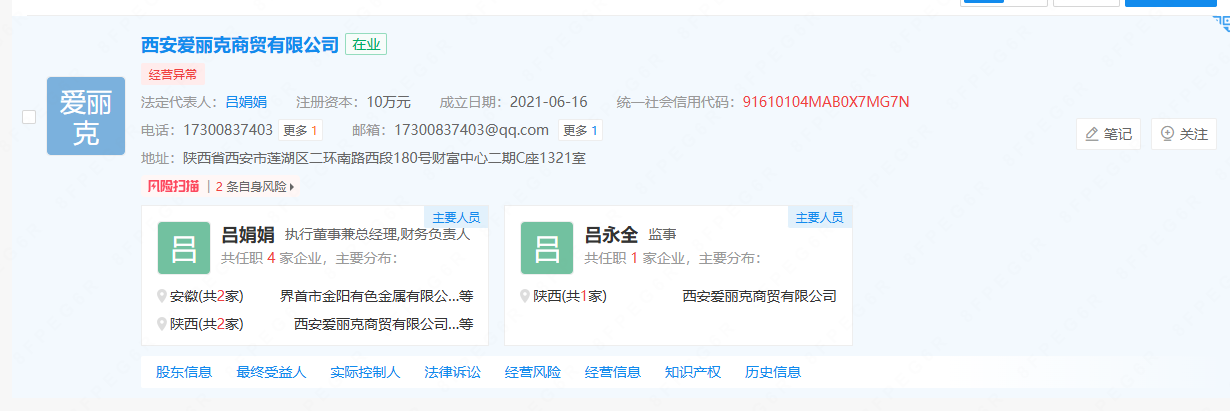Switch to 实际控制人 tab
Screen dimensions: 1230x411
click(365, 372)
